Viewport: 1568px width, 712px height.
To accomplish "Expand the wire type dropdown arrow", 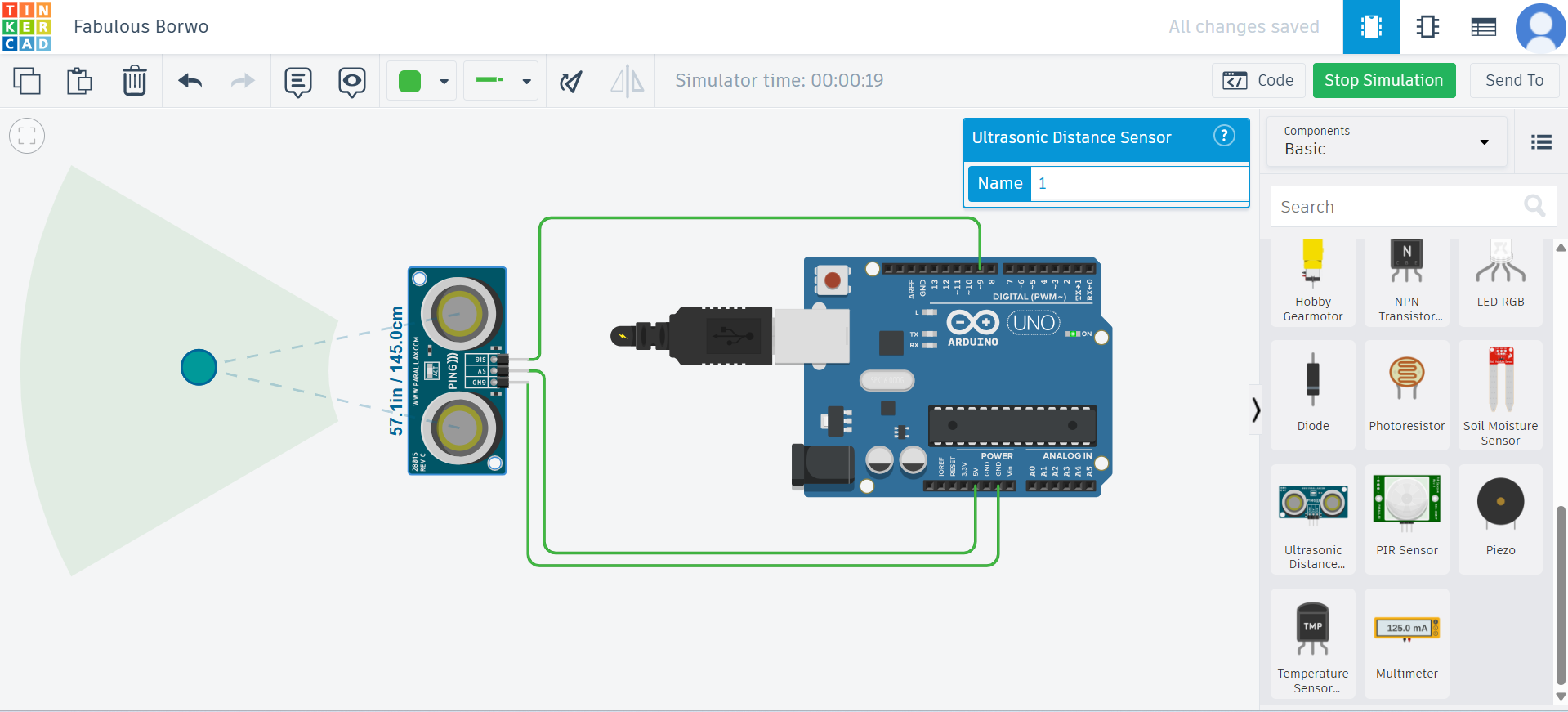I will pyautogui.click(x=526, y=82).
